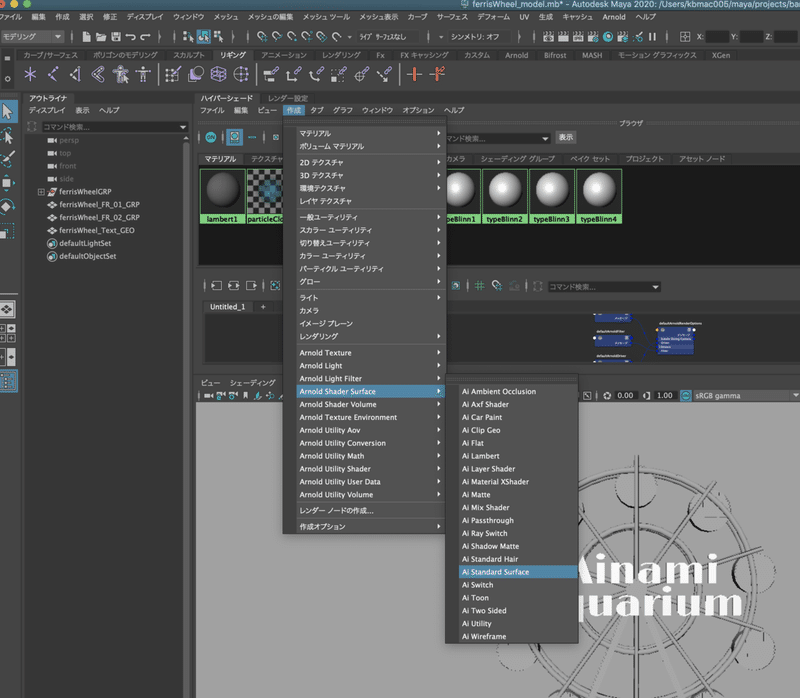
Task: Click the lattice deformer cage icon
Action: click(x=218, y=74)
